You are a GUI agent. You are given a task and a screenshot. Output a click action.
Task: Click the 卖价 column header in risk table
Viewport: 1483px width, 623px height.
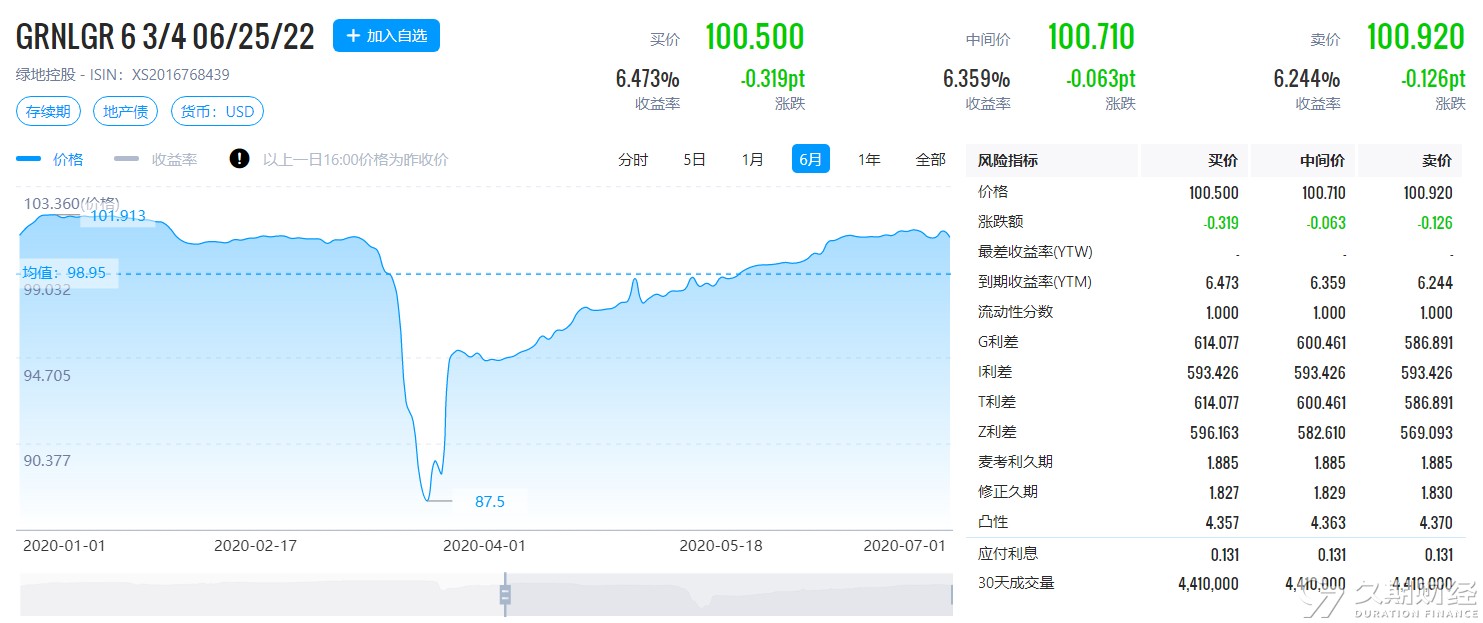coord(1437,160)
